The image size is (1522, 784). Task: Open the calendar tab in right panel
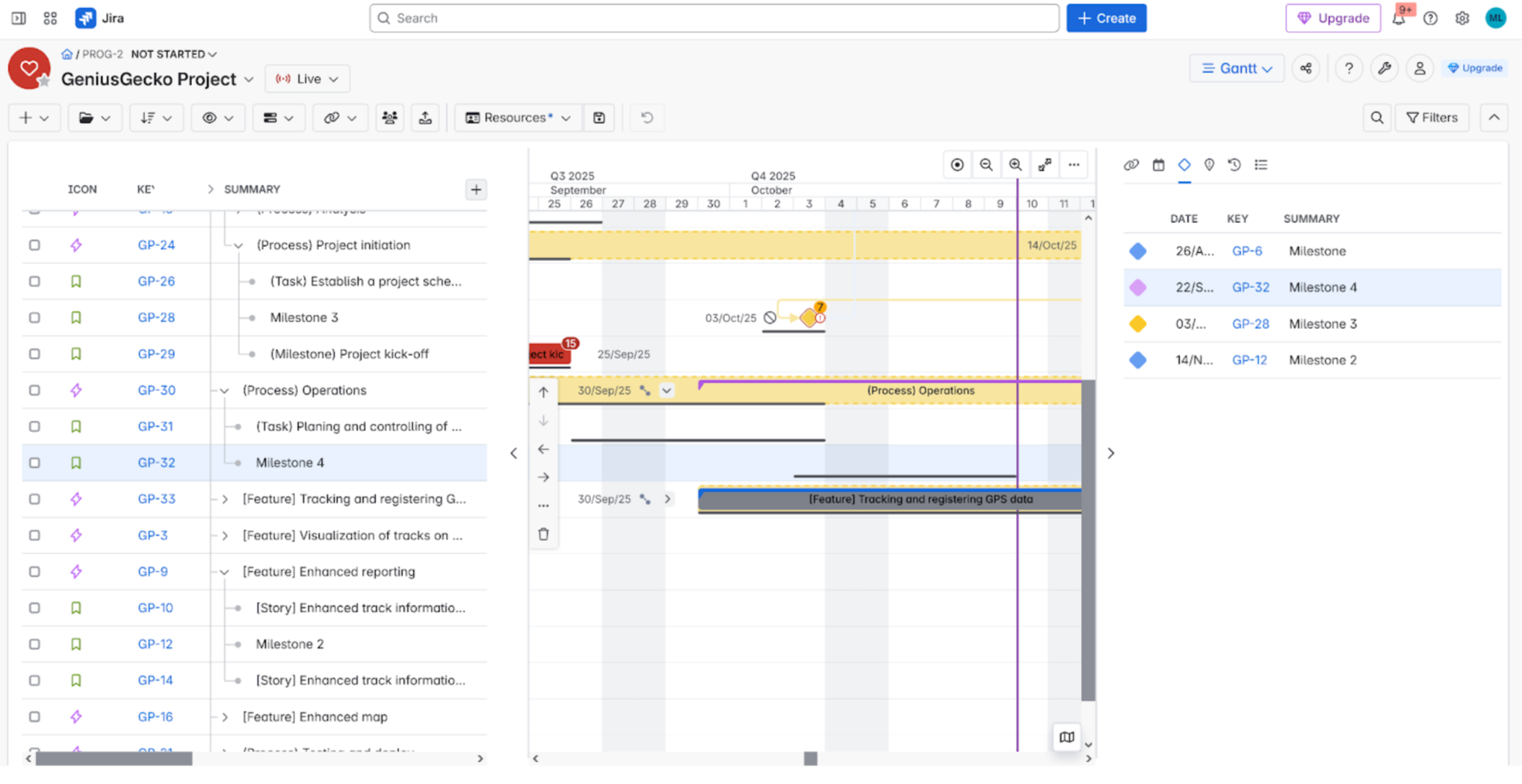pyautogui.click(x=1158, y=165)
